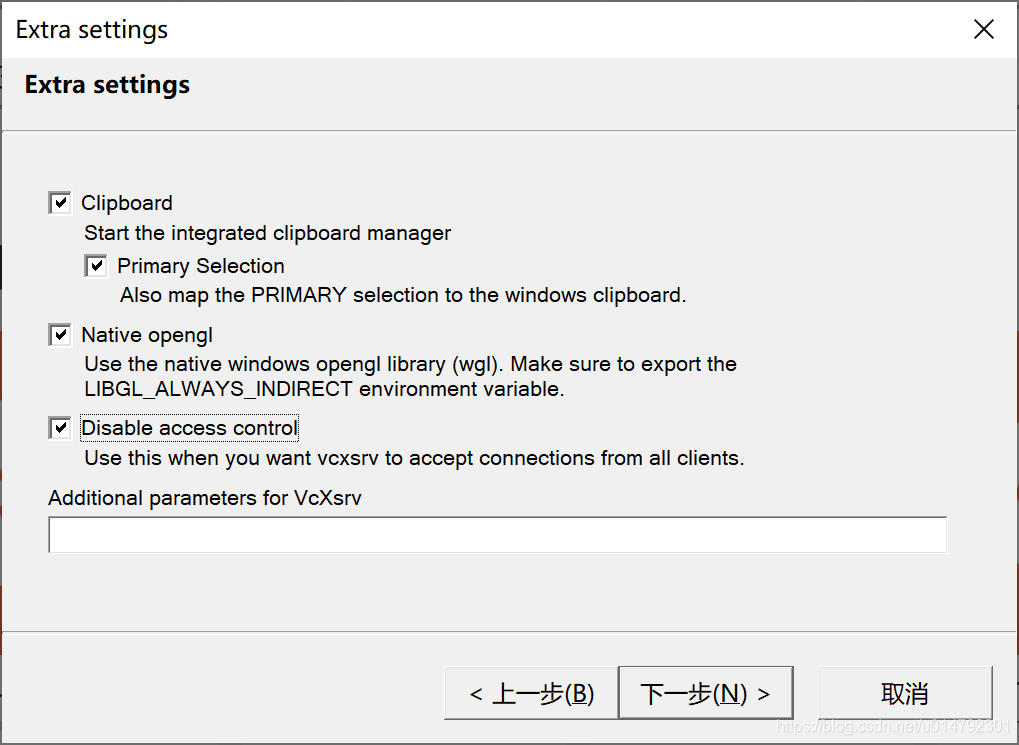1019x745 pixels.
Task: Click the bold 'Extra settings' heading
Action: coord(107,85)
